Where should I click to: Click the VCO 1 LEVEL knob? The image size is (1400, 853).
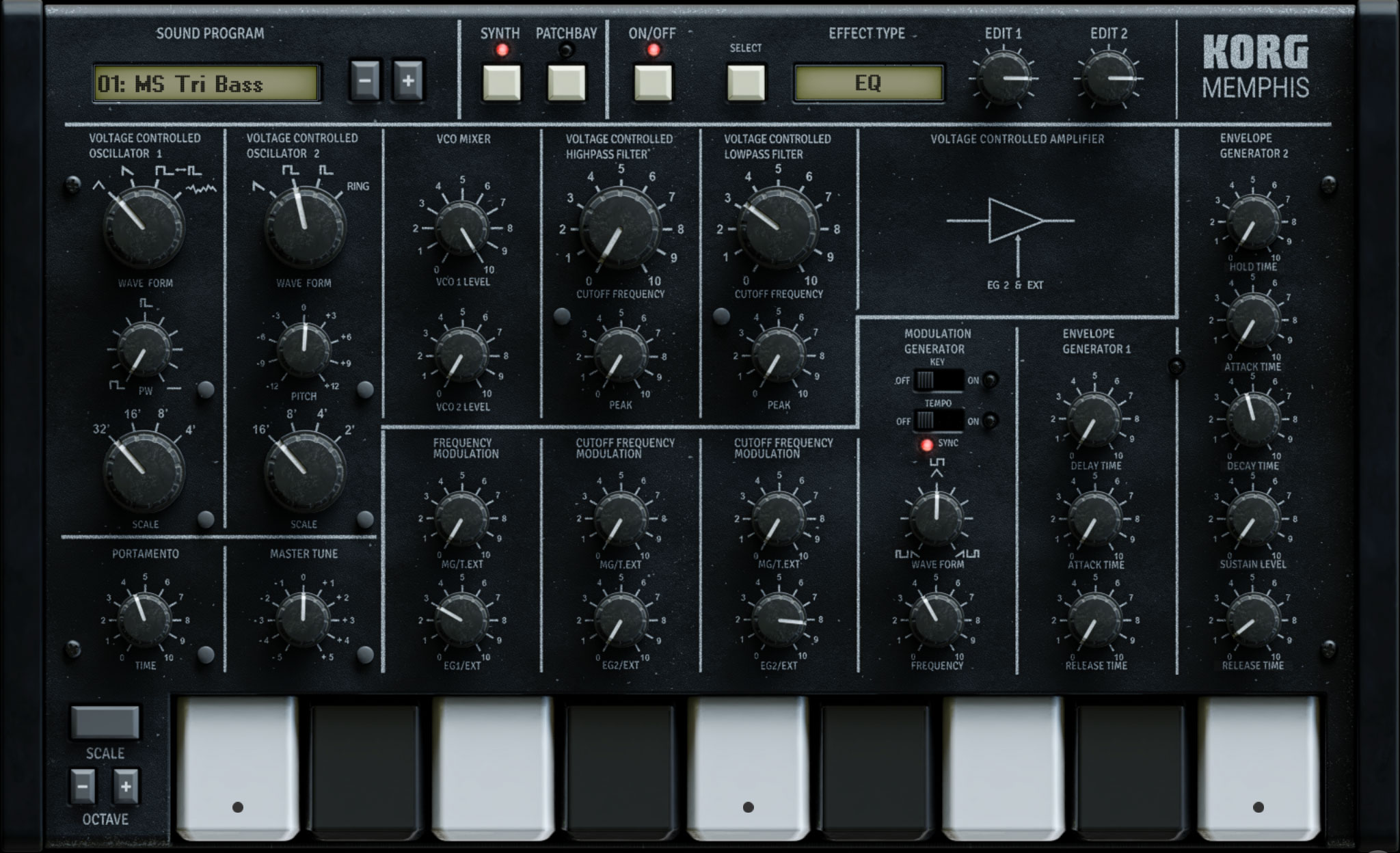[x=462, y=228]
